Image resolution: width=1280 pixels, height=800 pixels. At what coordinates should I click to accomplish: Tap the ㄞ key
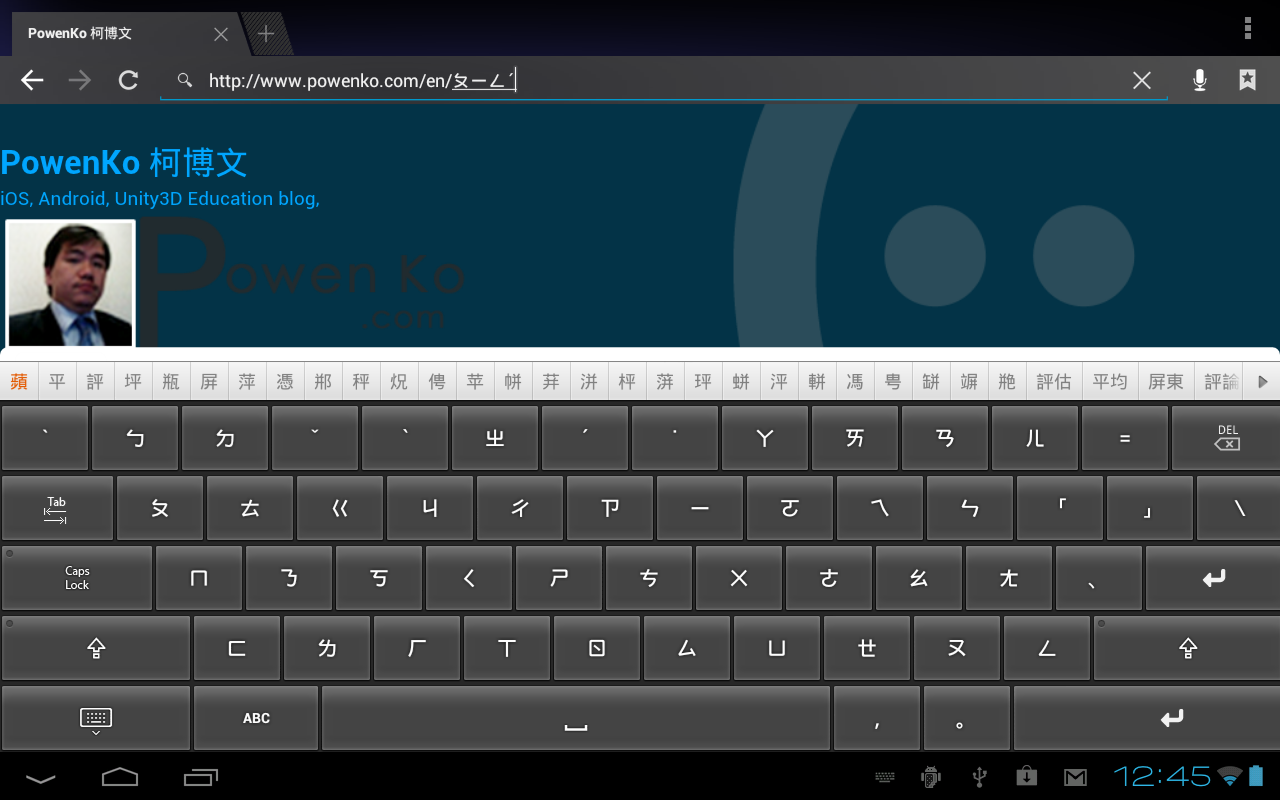pos(855,438)
